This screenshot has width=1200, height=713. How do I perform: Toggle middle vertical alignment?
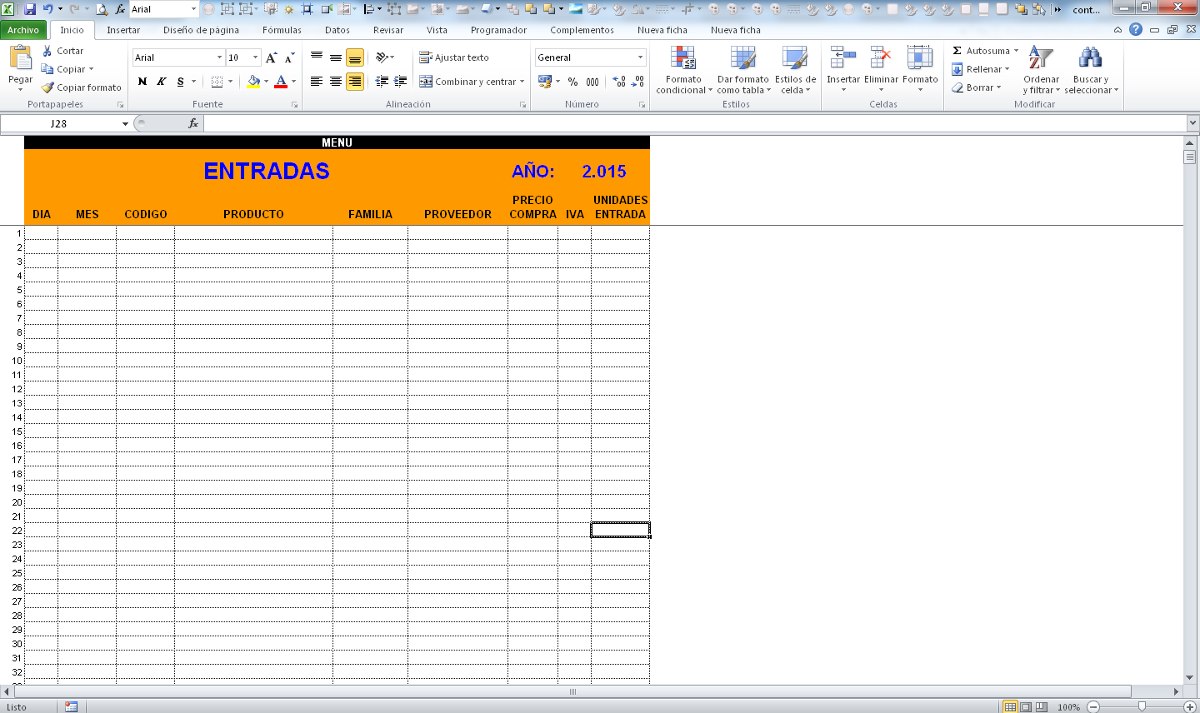tap(336, 58)
